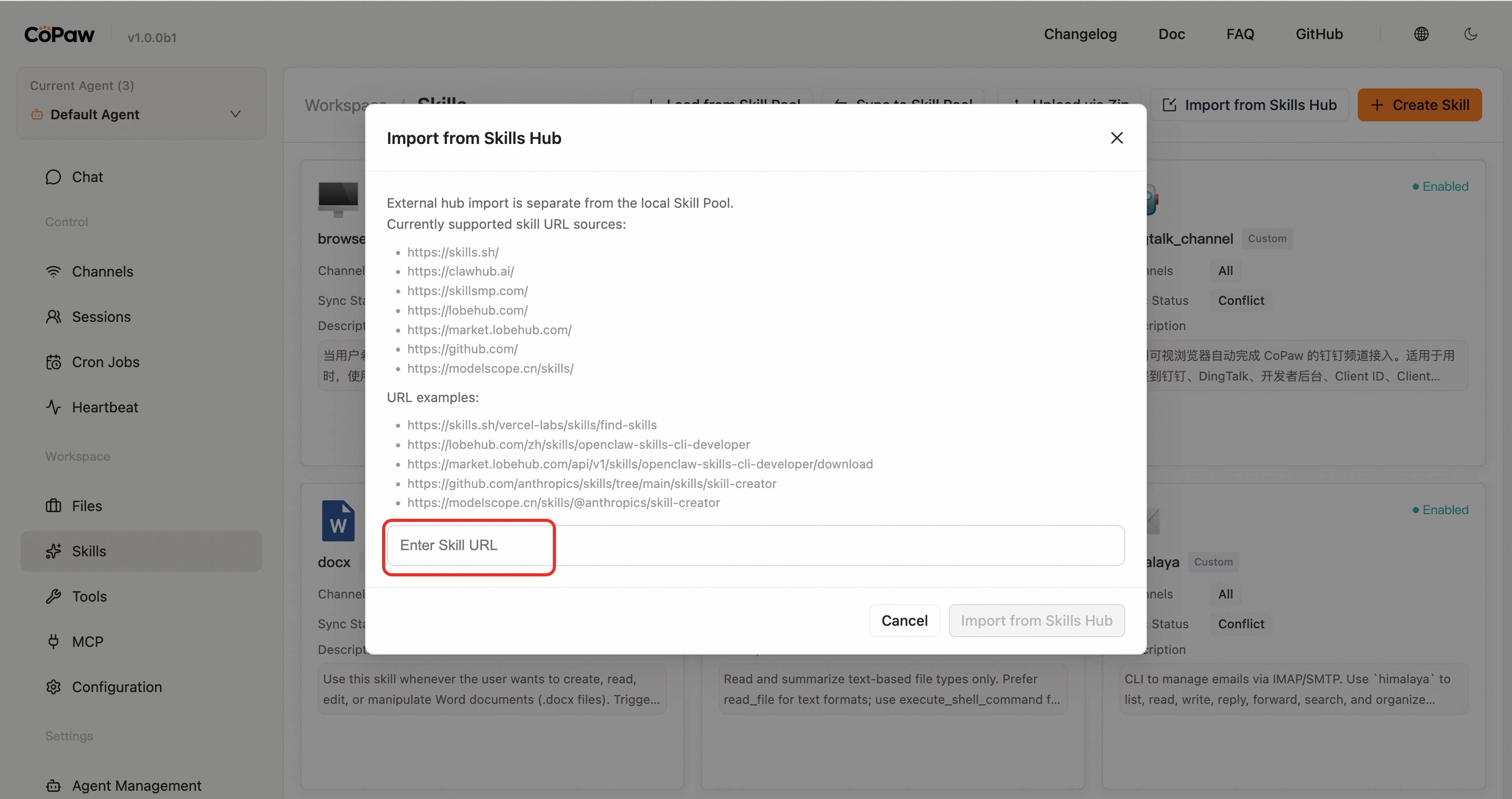
Task: Open Agent Management in sidebar
Action: pos(136,786)
